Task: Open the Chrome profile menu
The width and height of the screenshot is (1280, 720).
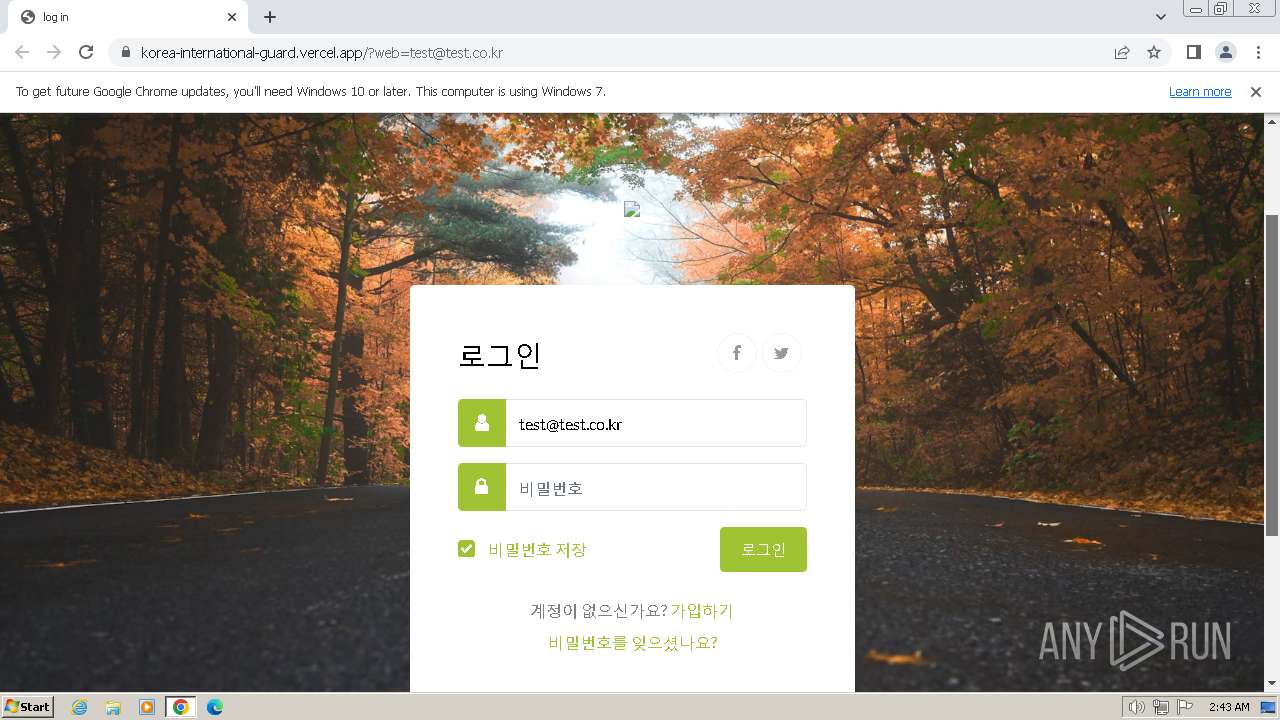Action: [x=1225, y=52]
